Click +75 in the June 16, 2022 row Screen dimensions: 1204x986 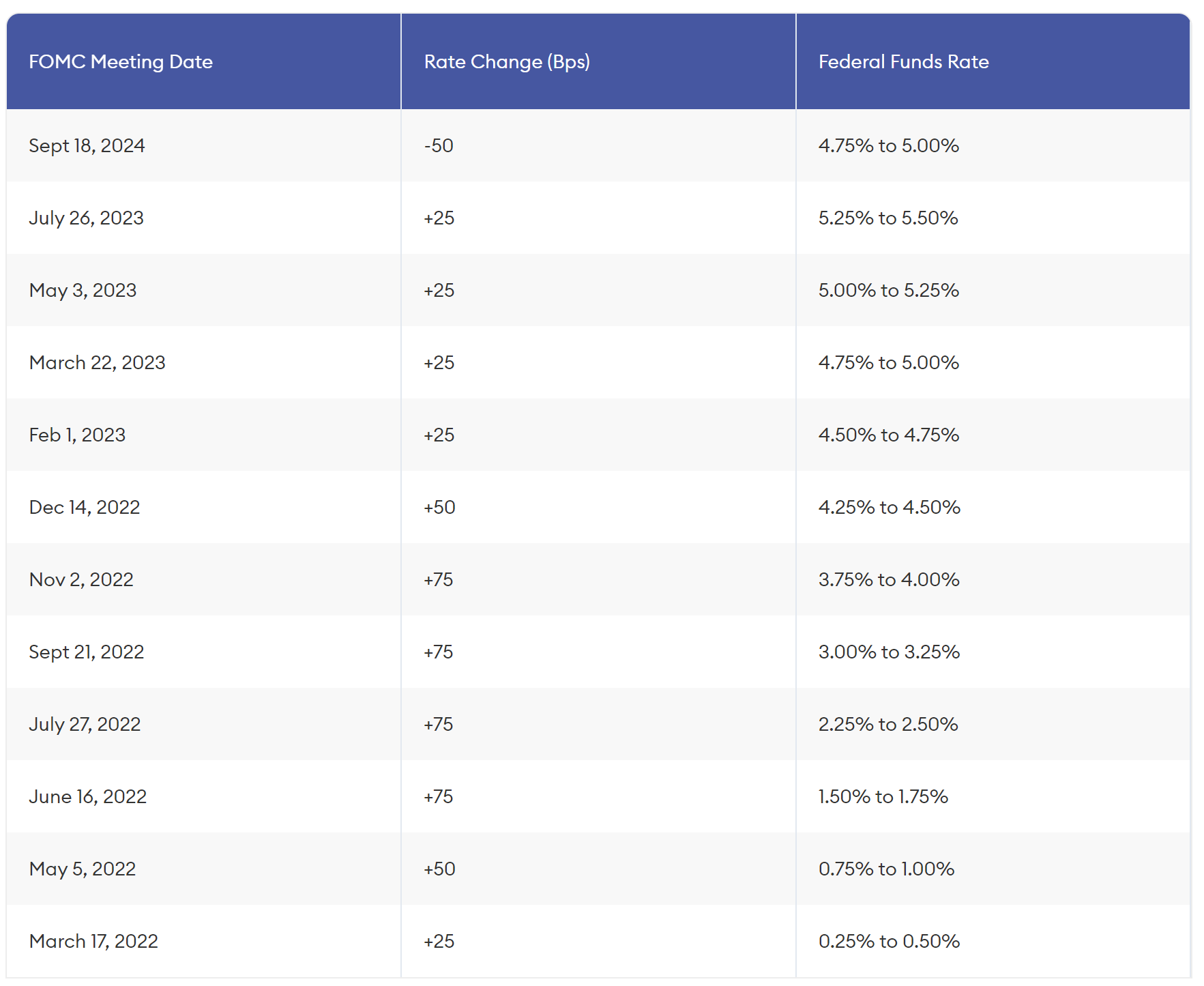[439, 797]
